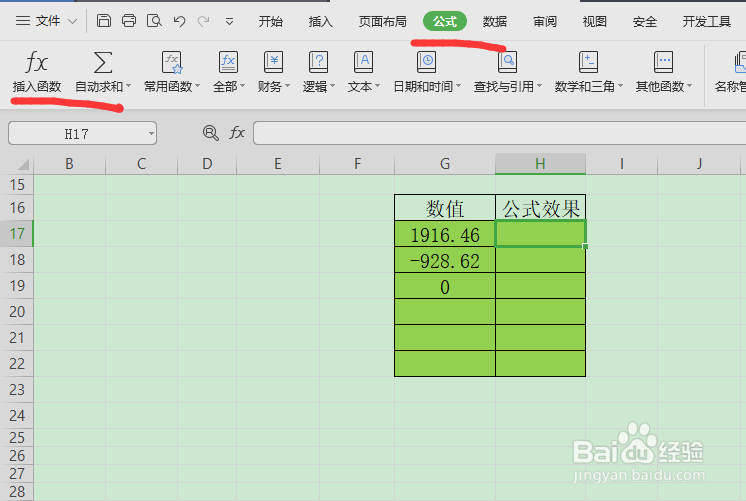Screen dimensions: 746x501
Task: Click the Name Box showing H17
Action: (77, 134)
